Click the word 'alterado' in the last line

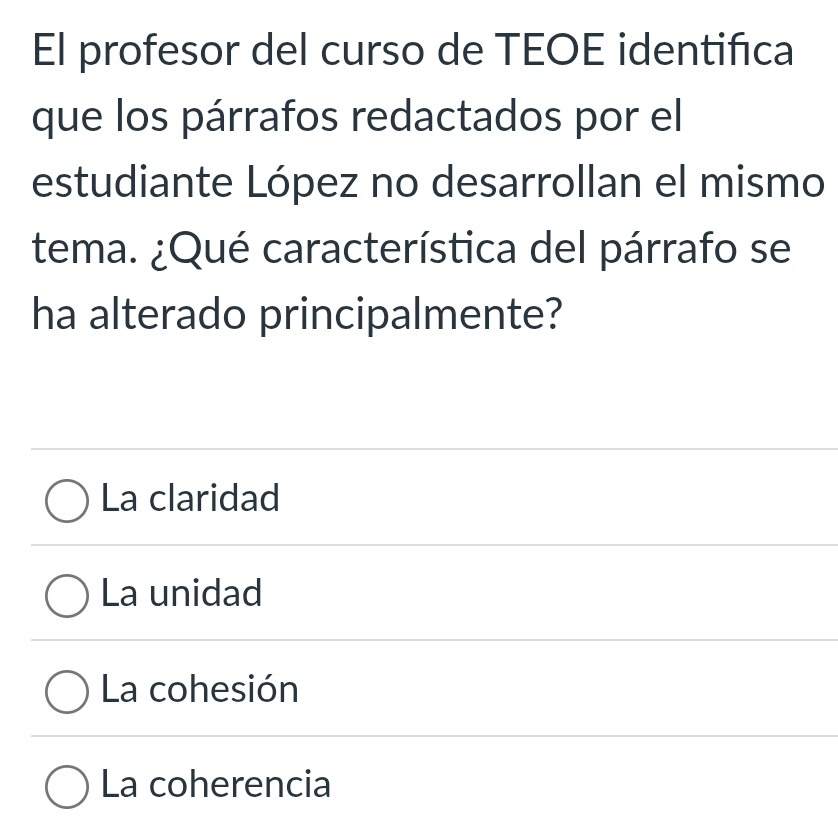tap(167, 314)
